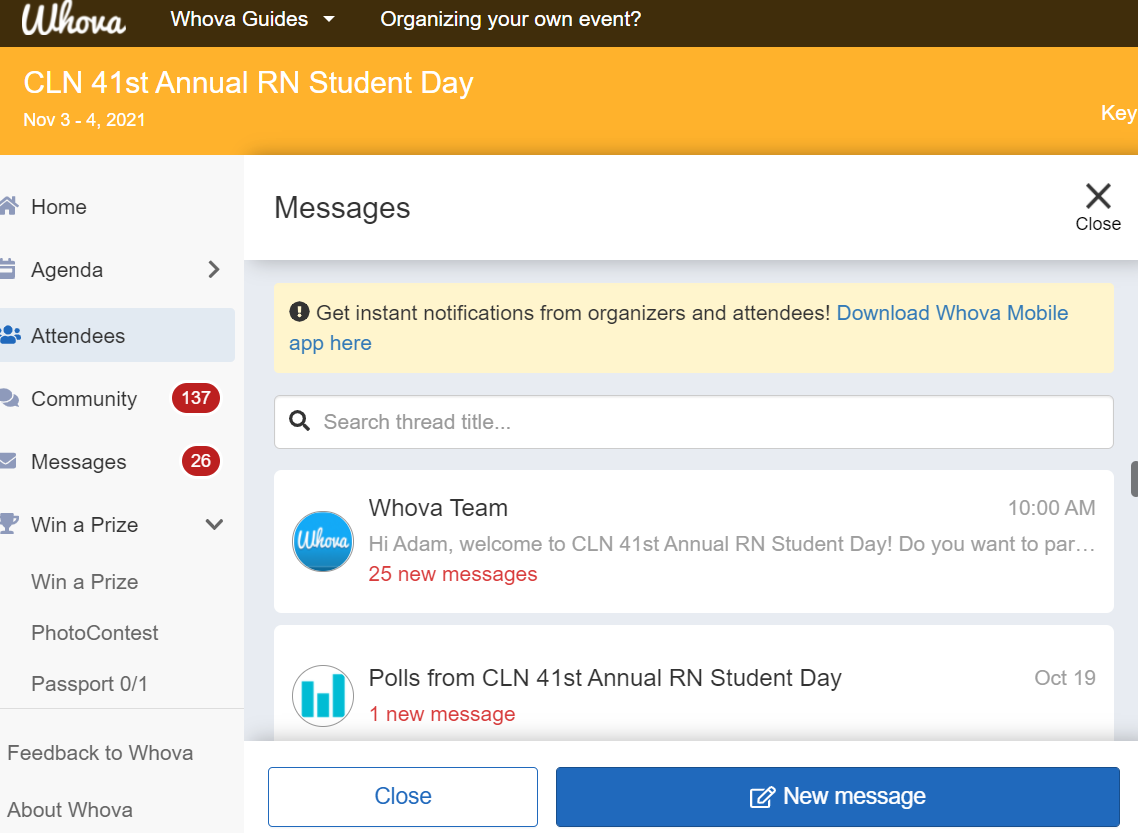Screen dimensions: 1138x833
Task: Select the Win a Prize sub-item
Action: (85, 582)
